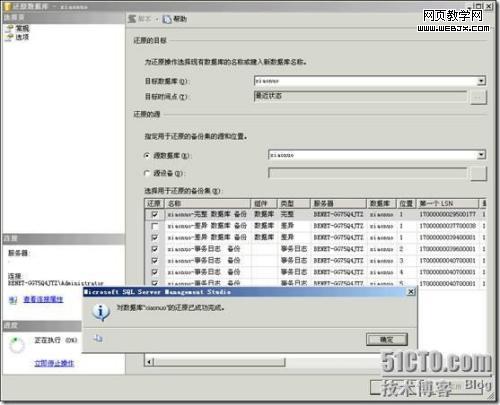The image size is (500, 405).
Task: Click the 源设备 browse button beside the disabled field
Action: coord(478,173)
